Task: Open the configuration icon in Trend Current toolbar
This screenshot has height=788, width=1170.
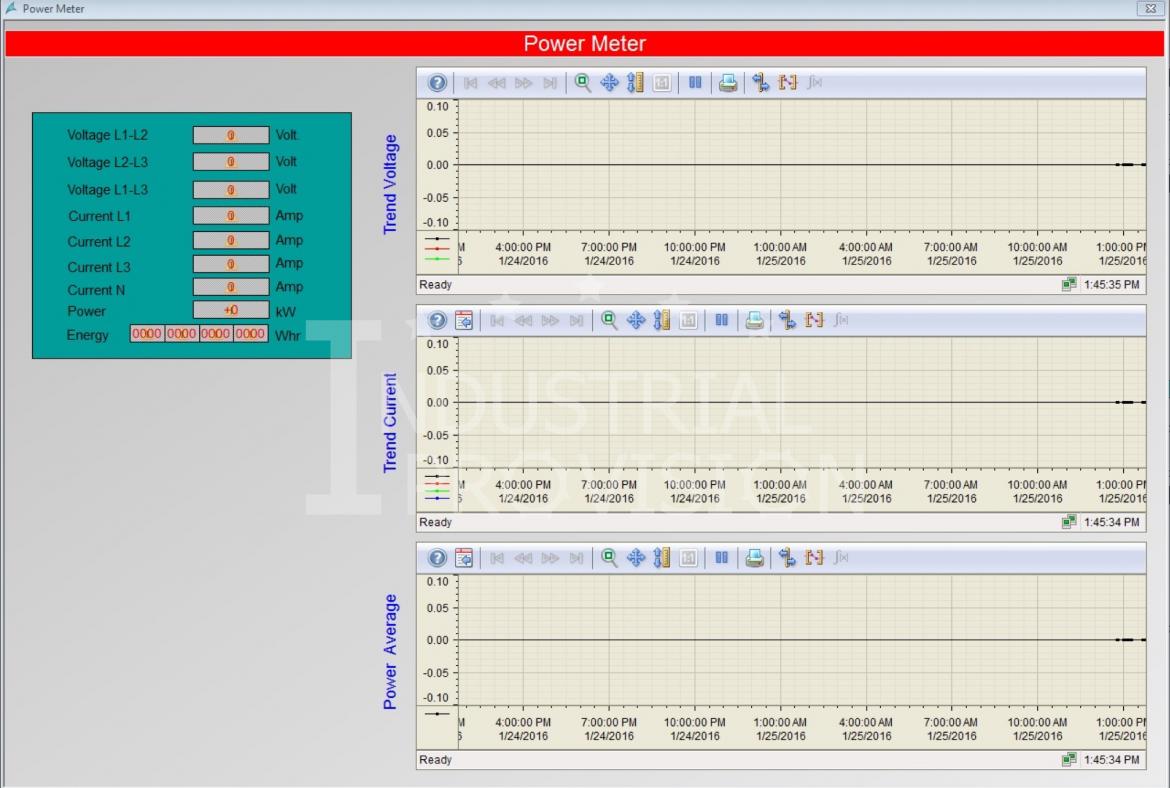Action: tap(464, 321)
